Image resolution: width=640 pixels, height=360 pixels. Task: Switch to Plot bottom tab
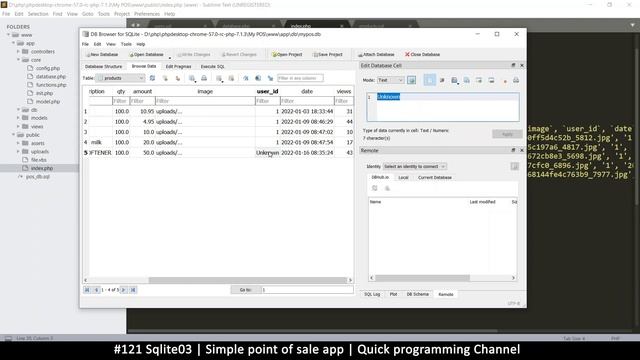393,294
